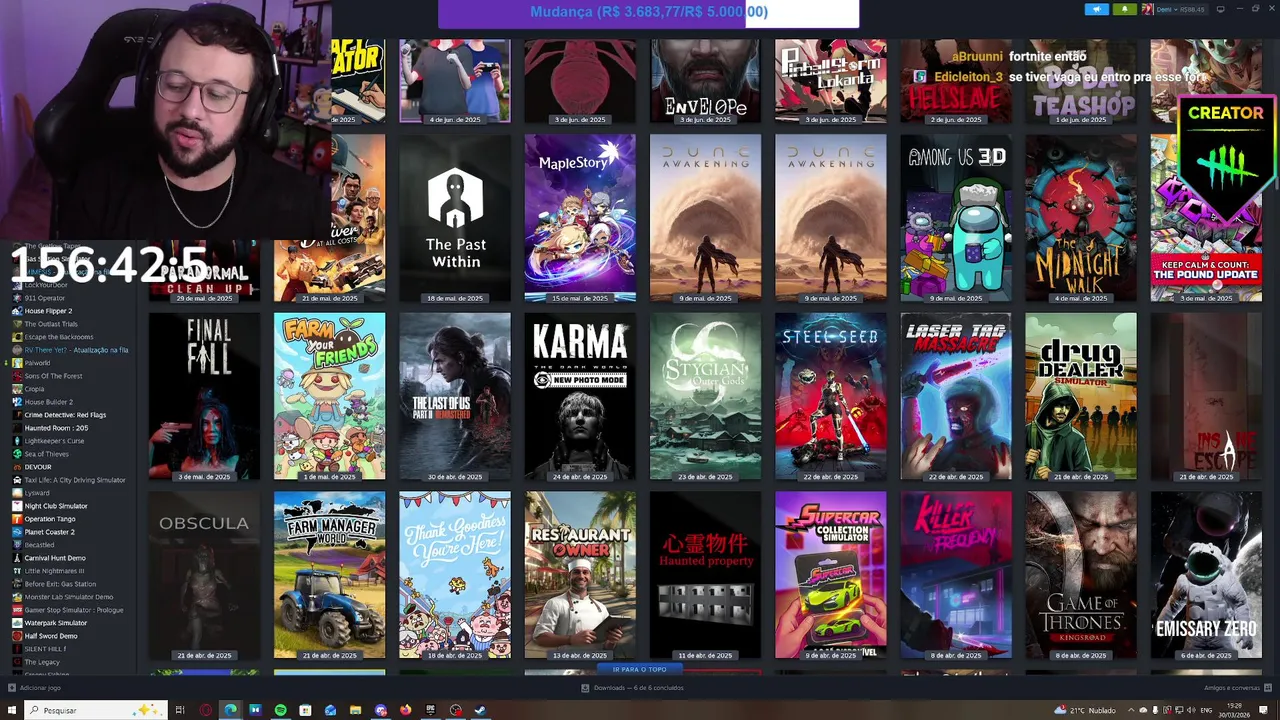This screenshot has height=720, width=1280.
Task: Switch to Big Picture mode icon
Action: click(1219, 9)
